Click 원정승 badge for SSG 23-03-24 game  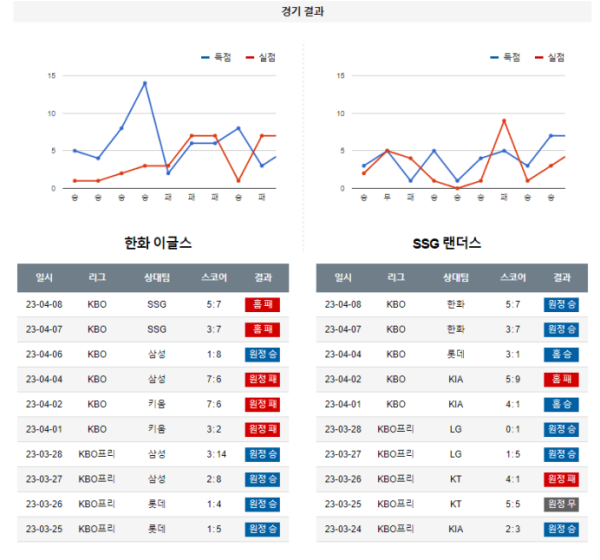561,529
